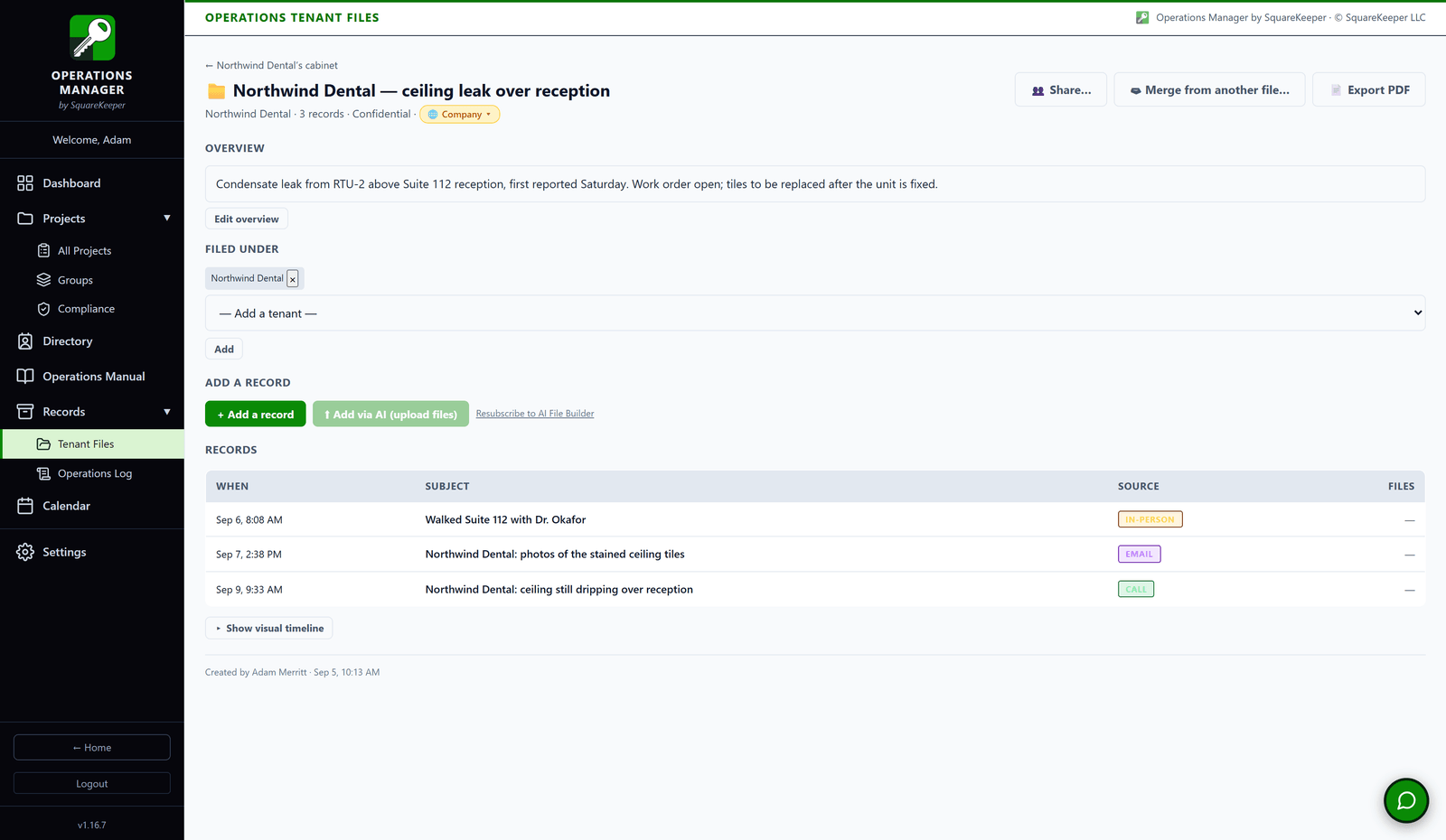The image size is (1446, 840).
Task: Click the yellow folder icon beside file title
Action: click(217, 91)
